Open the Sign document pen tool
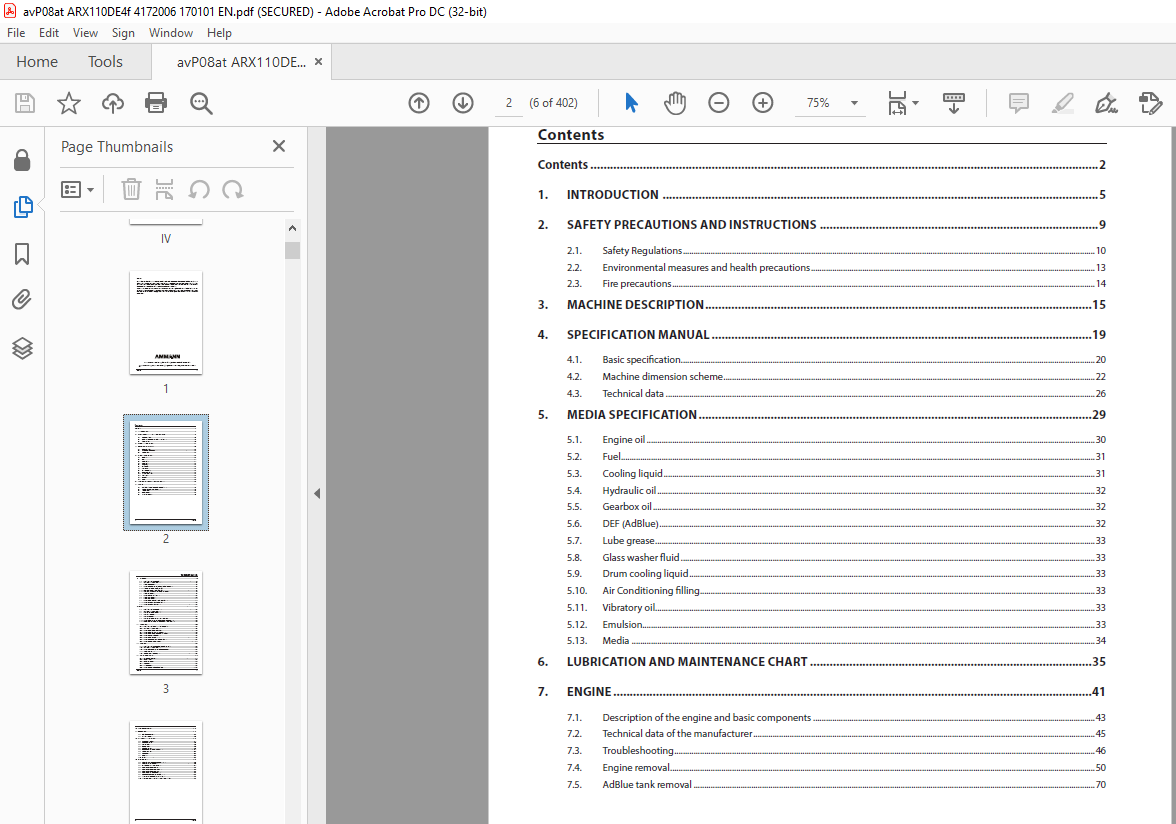This screenshot has width=1176, height=824. [1106, 103]
